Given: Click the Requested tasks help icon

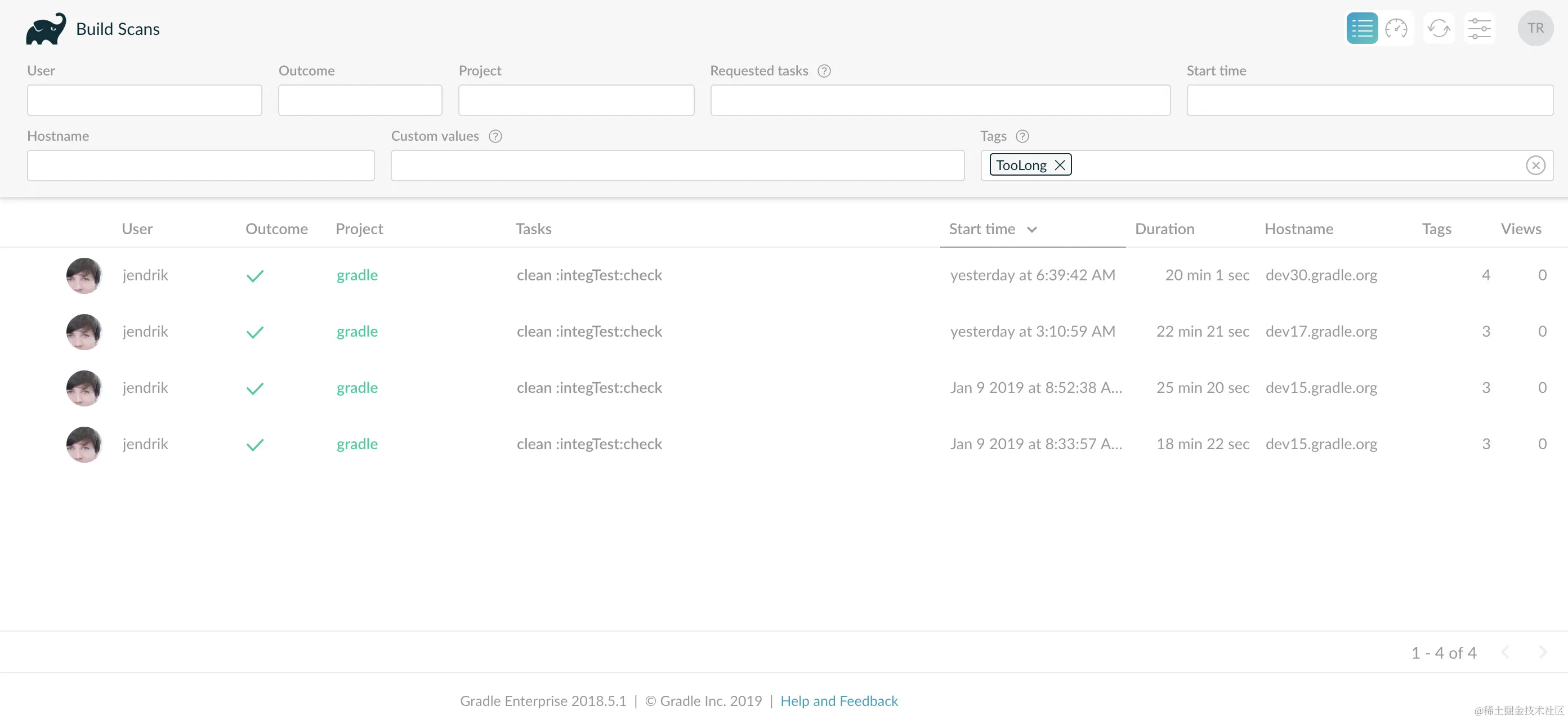Looking at the screenshot, I should click(824, 71).
